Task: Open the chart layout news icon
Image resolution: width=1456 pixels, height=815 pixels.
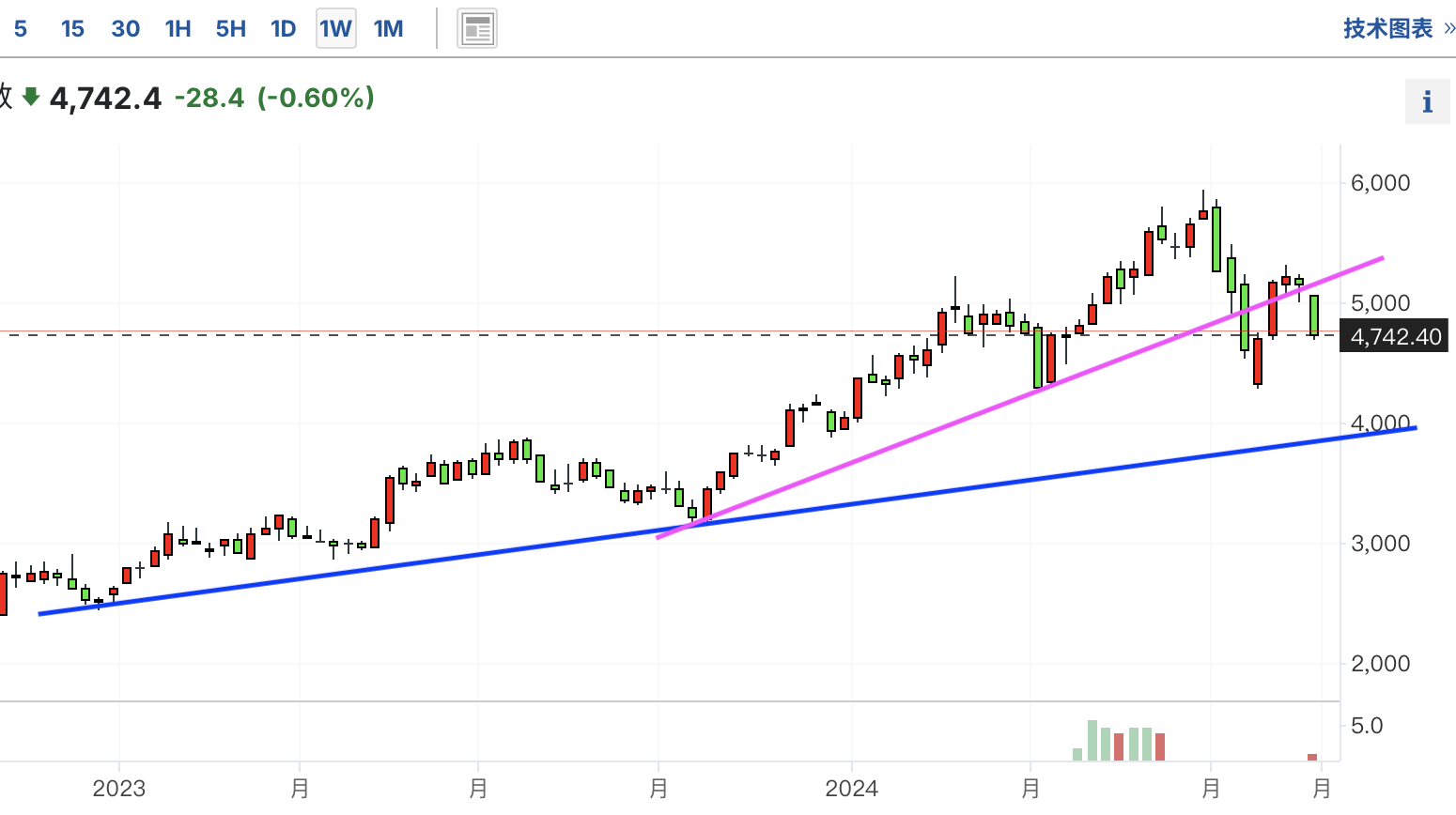Action: [x=477, y=29]
